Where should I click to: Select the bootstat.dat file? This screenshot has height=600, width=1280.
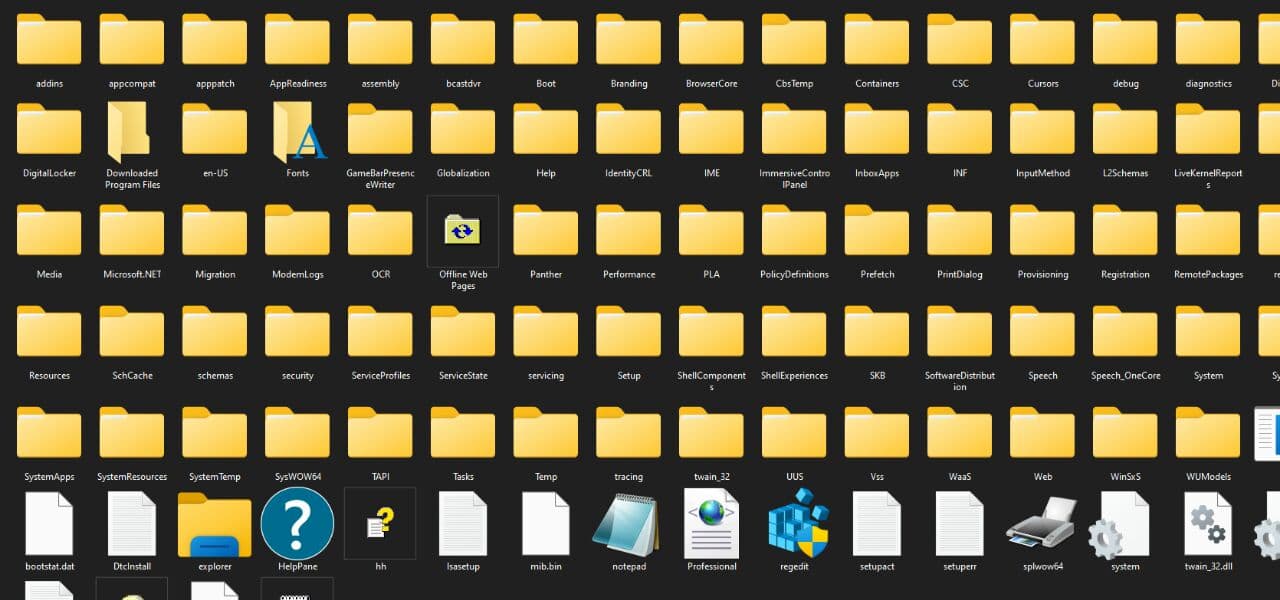(48, 523)
